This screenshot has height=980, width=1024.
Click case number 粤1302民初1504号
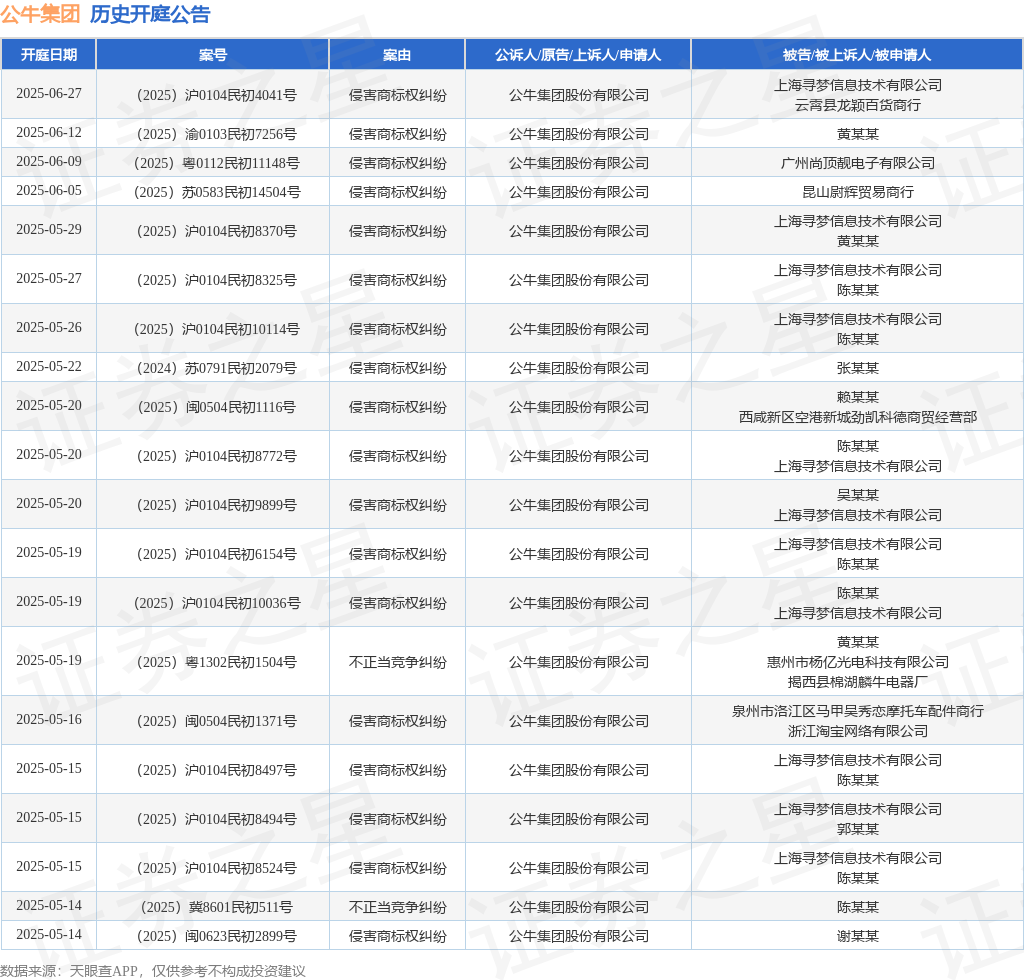coord(216,663)
